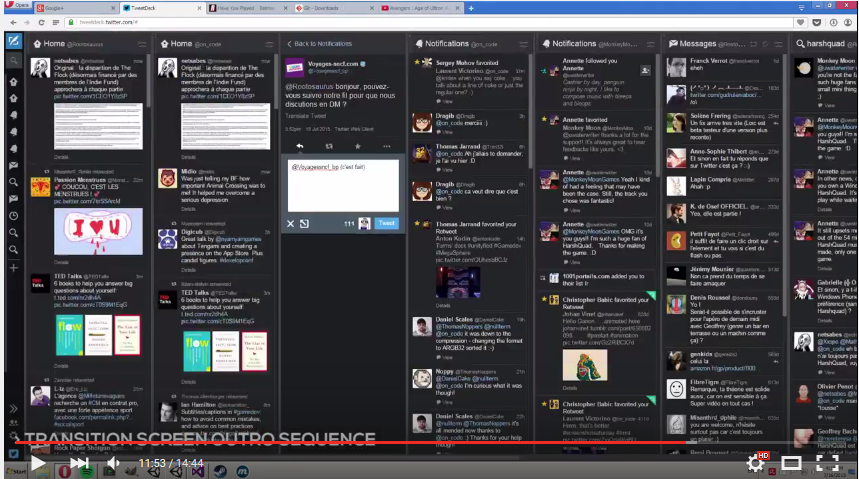Screen dimensions: 859x479
Task: Play the video with play button
Action: pyautogui.click(x=38, y=463)
